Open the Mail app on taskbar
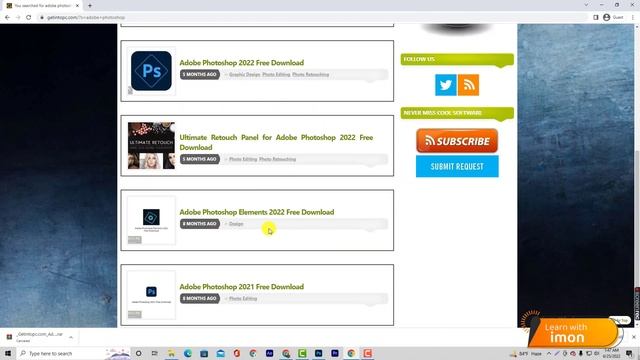This screenshot has height=360, width=640. 220,353
